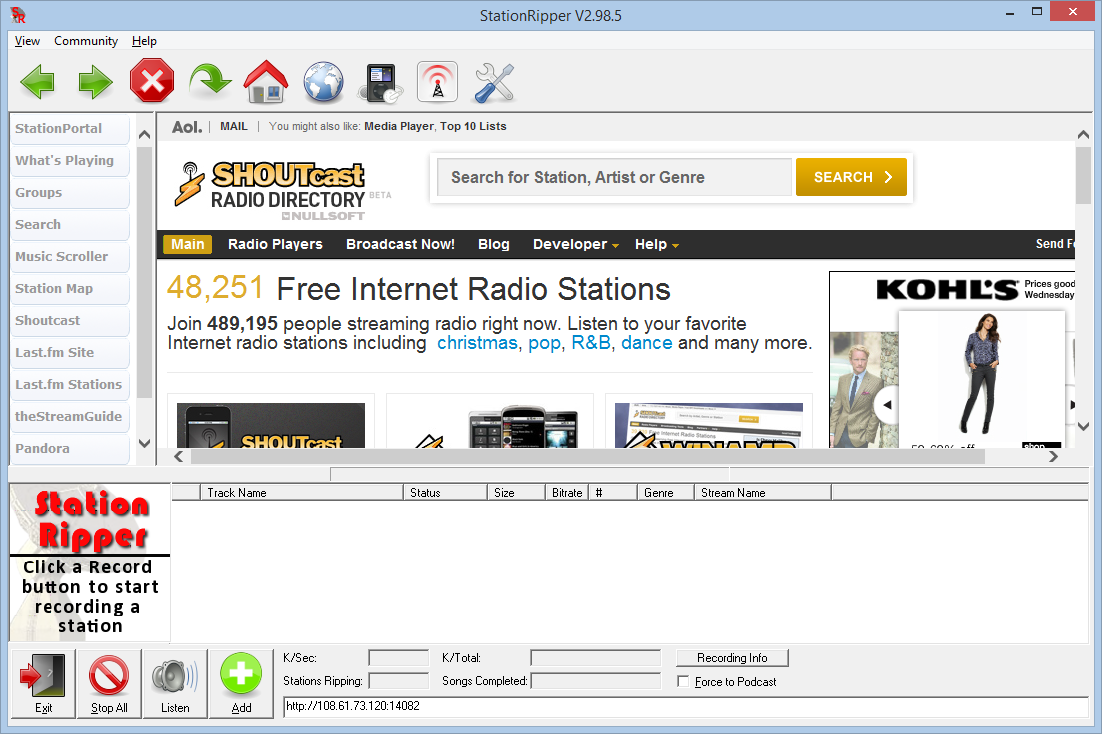The image size is (1102, 734).
Task: Open the Help menu in the menu bar
Action: (x=144, y=41)
